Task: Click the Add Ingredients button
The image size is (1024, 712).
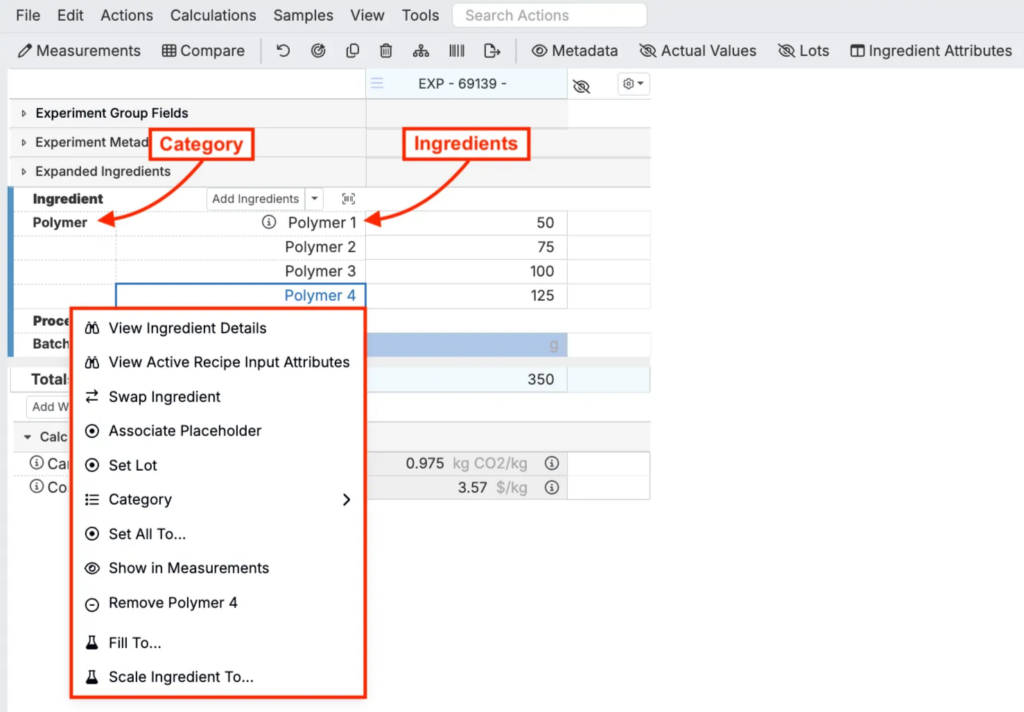Action: tap(255, 199)
